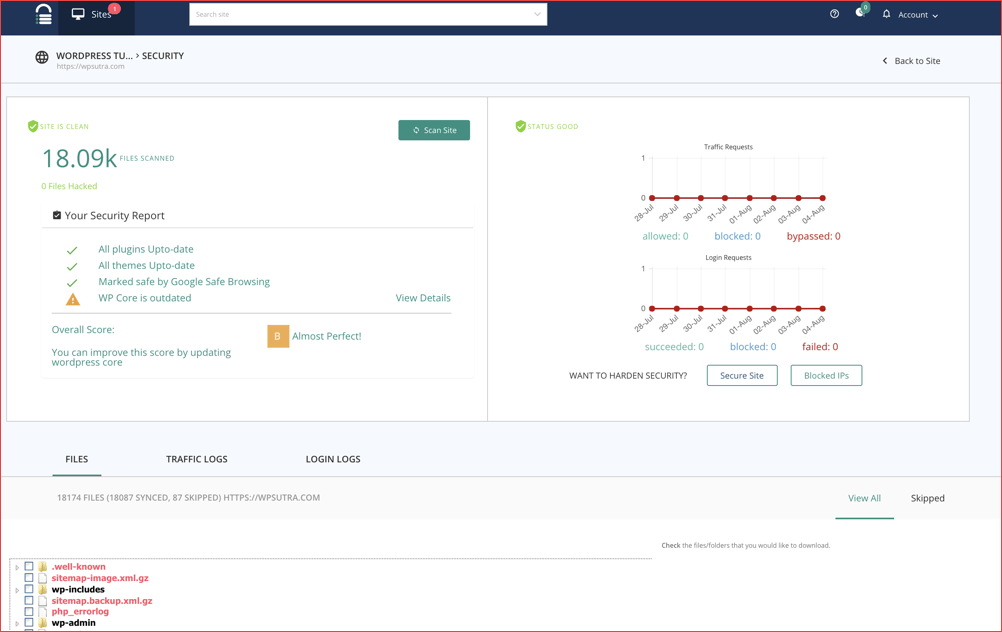Click the padlock logo in header
This screenshot has height=632, width=1002.
click(x=43, y=15)
